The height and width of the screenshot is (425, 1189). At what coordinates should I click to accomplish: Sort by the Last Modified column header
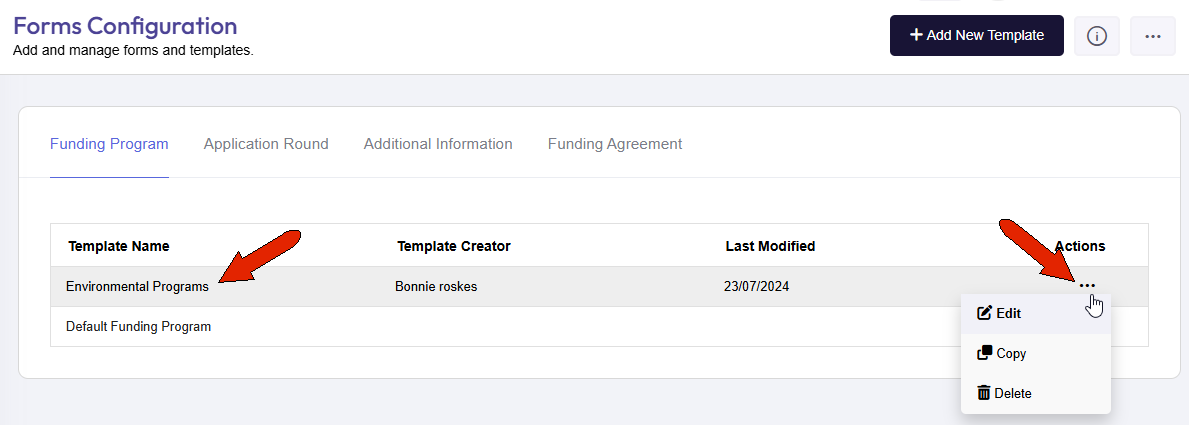point(770,246)
